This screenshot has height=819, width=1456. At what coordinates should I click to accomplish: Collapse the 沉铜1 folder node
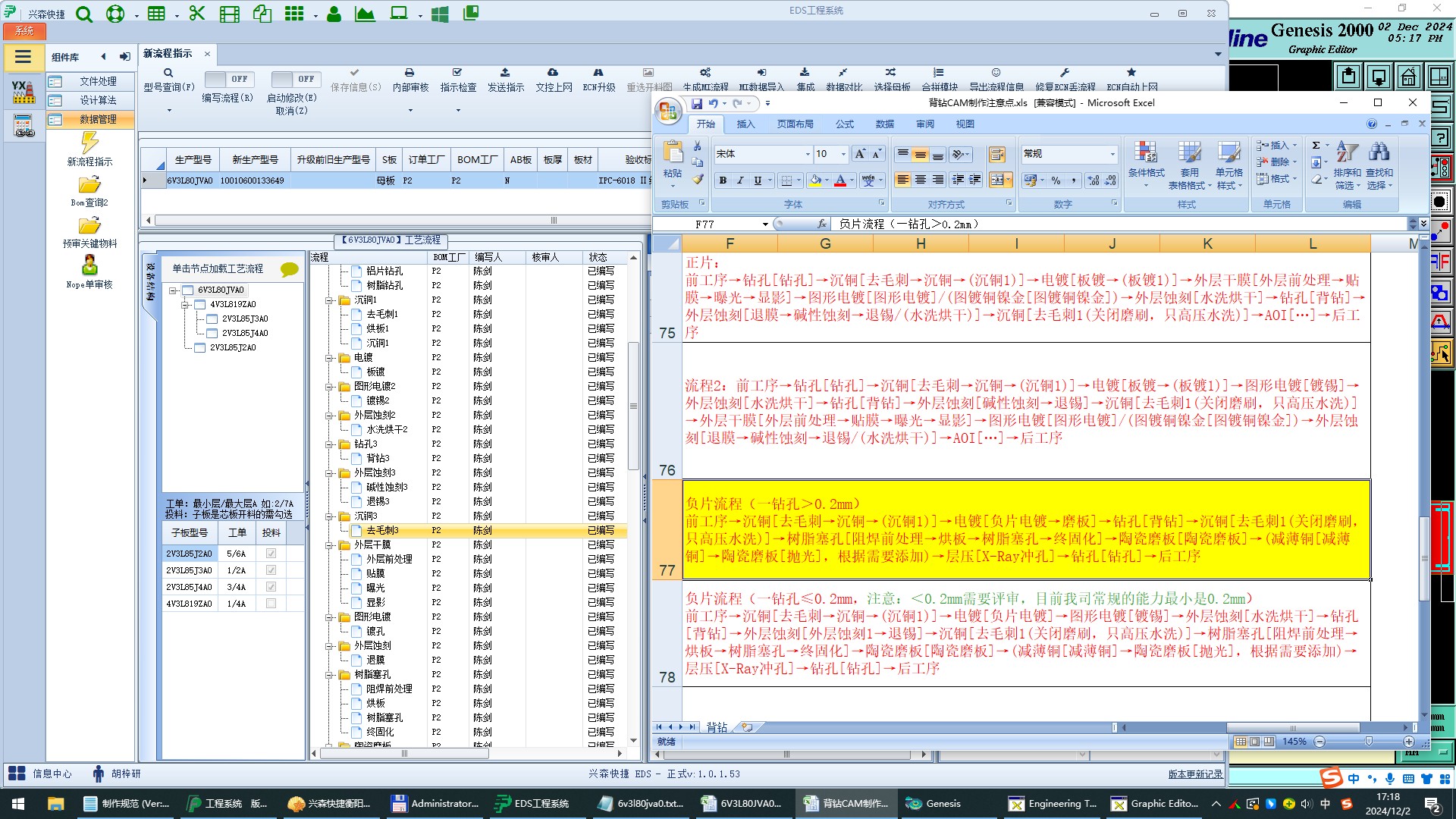[x=329, y=300]
